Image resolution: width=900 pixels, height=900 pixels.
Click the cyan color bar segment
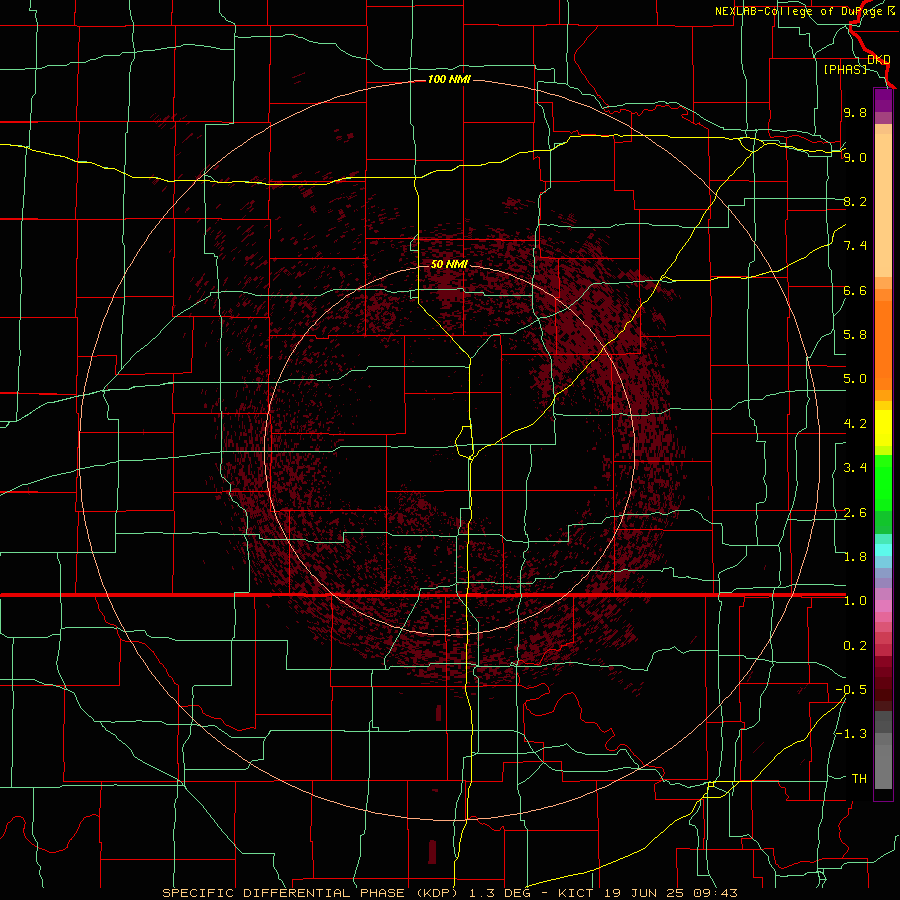pyautogui.click(x=883, y=550)
